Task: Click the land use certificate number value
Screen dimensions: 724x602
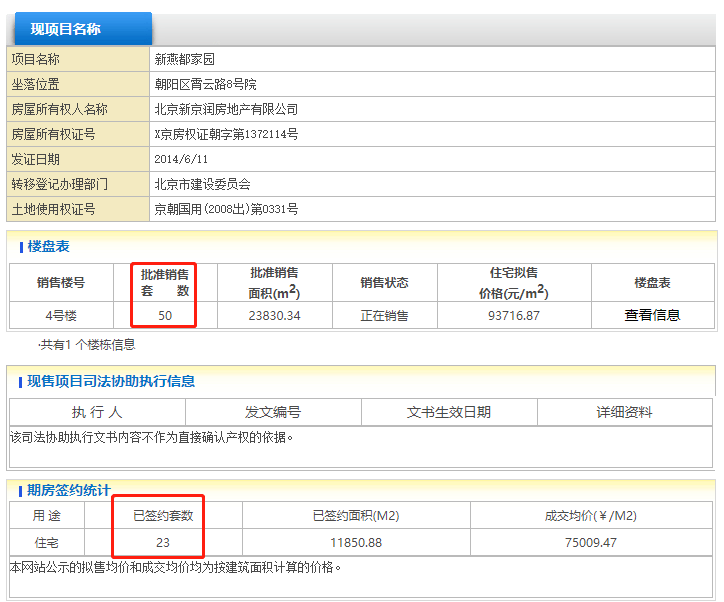Action: [226, 209]
